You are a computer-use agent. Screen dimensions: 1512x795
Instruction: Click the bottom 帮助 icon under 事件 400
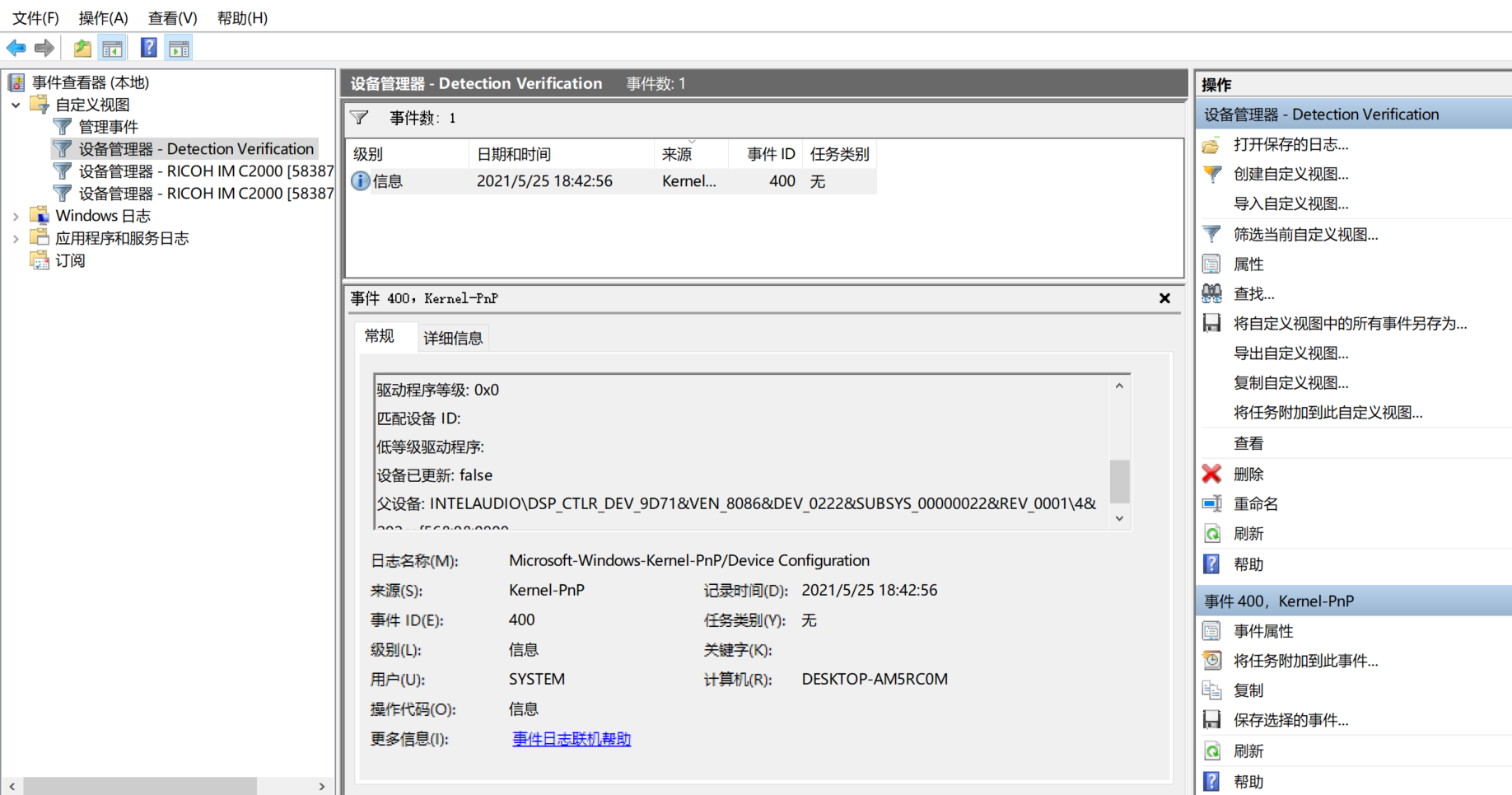coord(1211,782)
